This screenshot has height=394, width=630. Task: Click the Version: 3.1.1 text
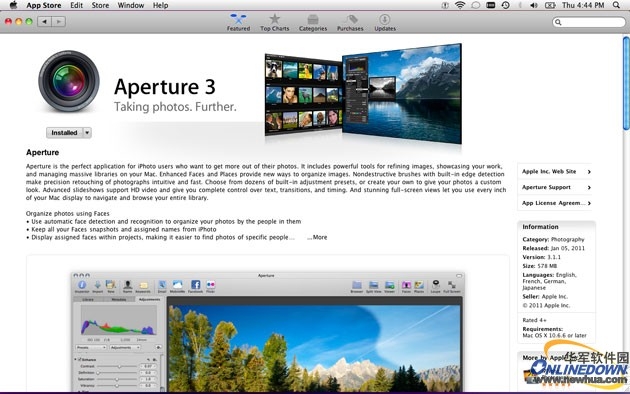[x=542, y=257]
